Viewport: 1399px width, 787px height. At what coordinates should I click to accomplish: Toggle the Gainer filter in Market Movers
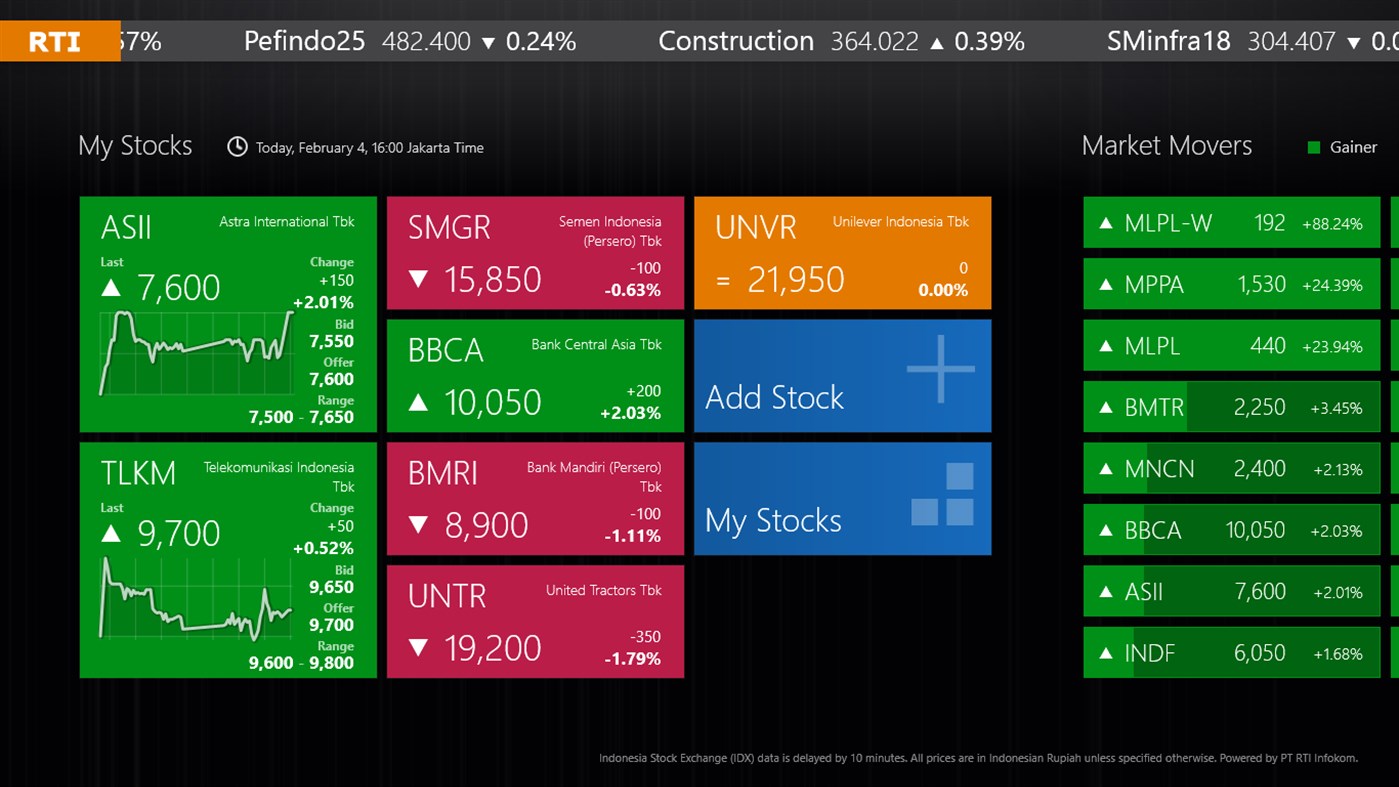(x=1354, y=147)
